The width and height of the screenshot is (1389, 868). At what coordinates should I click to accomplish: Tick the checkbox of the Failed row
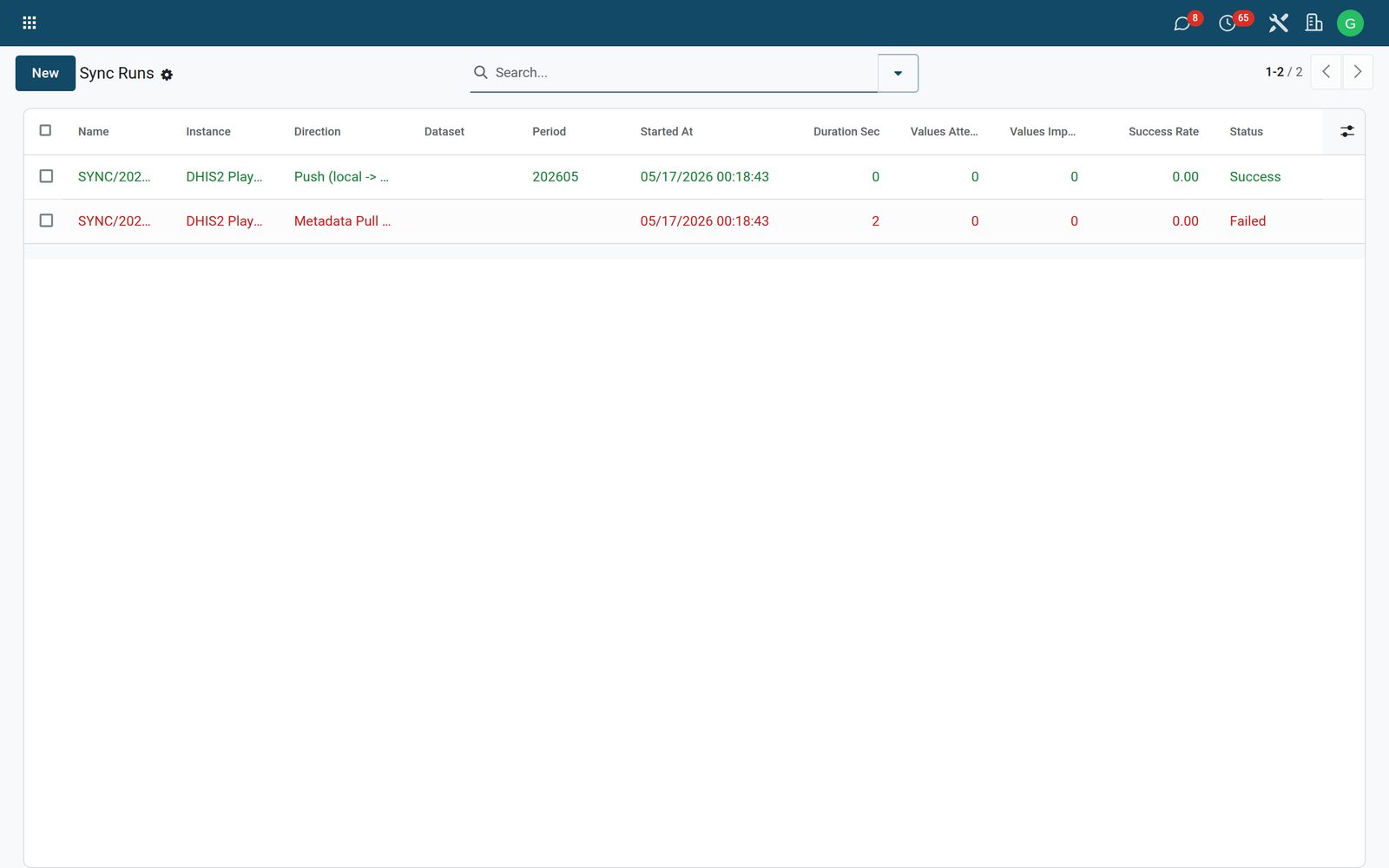pyautogui.click(x=46, y=220)
